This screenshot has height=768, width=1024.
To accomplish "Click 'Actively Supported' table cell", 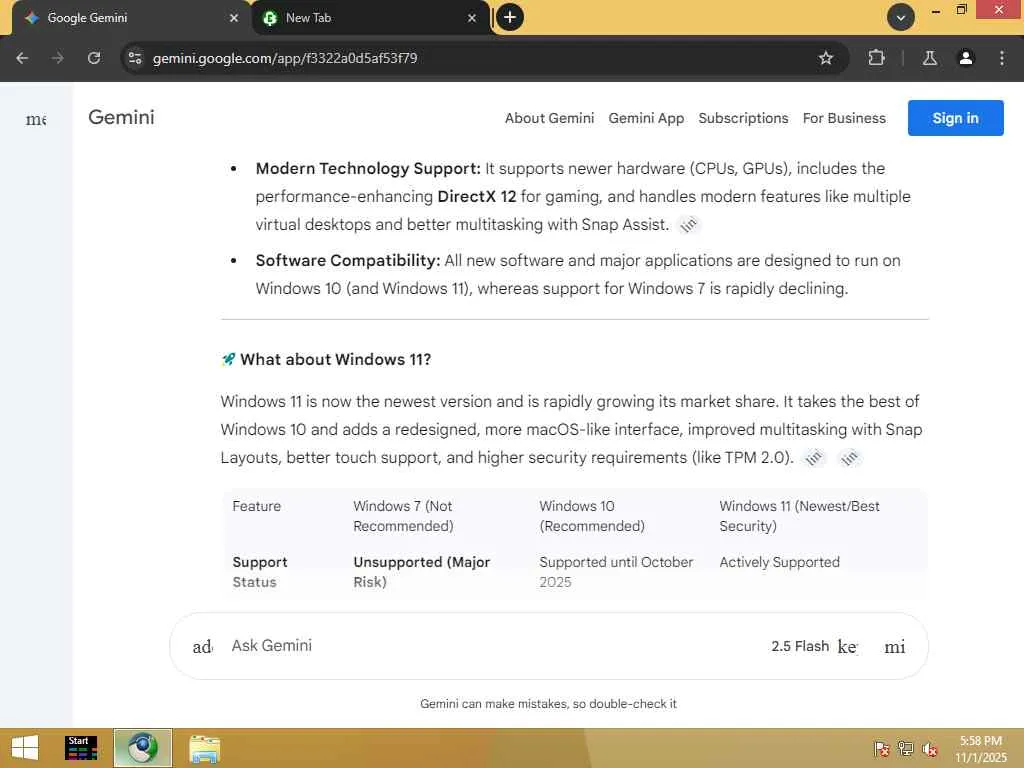I will coord(779,562).
